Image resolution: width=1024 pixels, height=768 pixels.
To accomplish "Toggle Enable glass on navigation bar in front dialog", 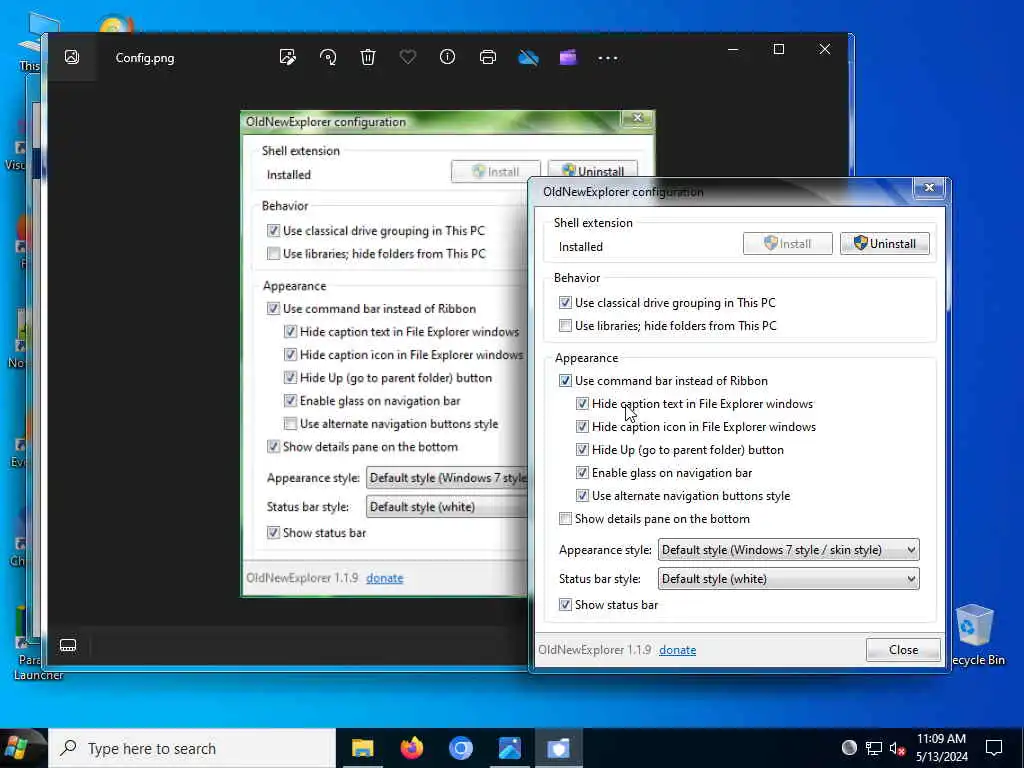I will pyautogui.click(x=583, y=473).
